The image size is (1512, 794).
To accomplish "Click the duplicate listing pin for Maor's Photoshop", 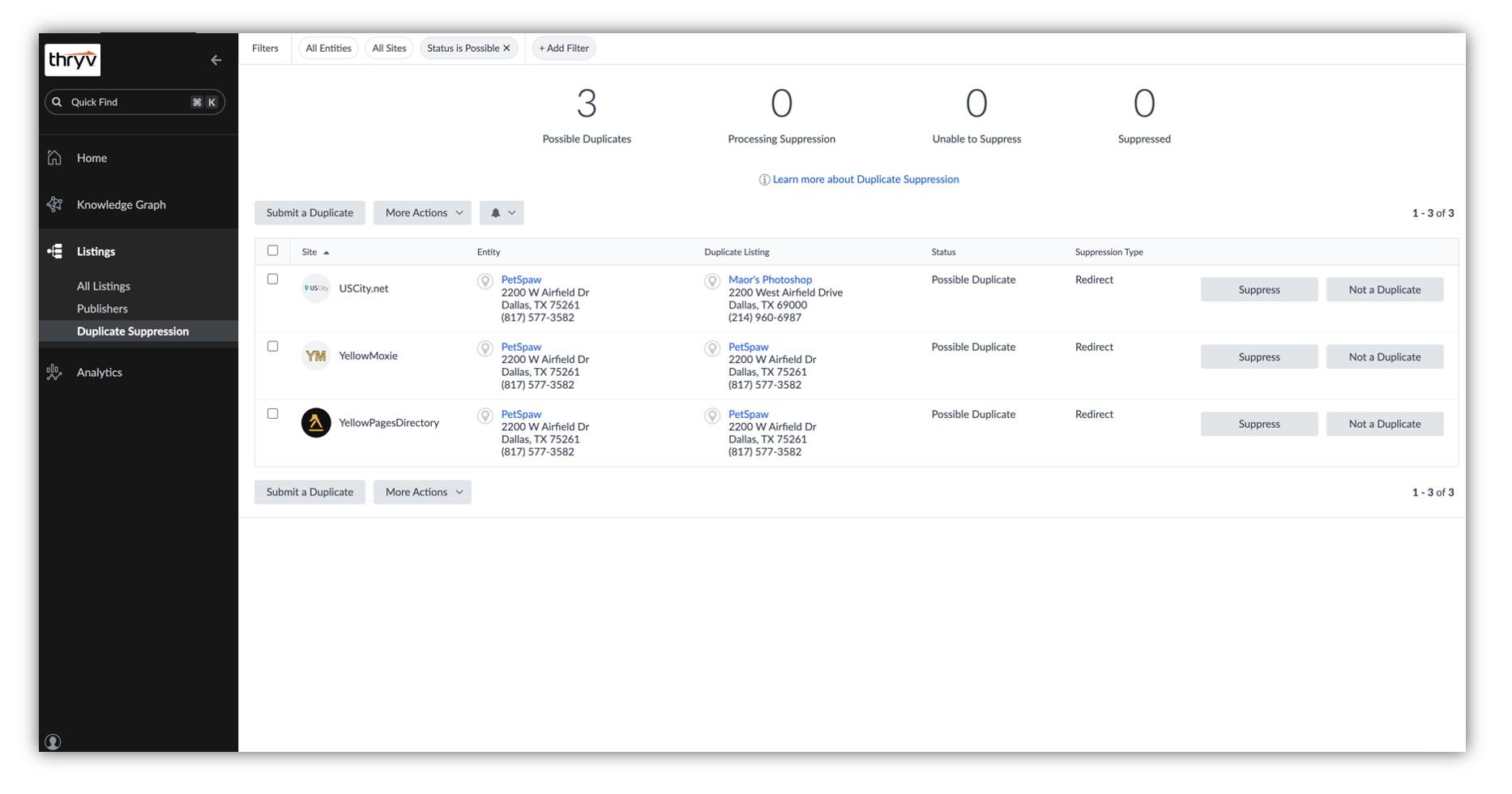I will pyautogui.click(x=711, y=281).
